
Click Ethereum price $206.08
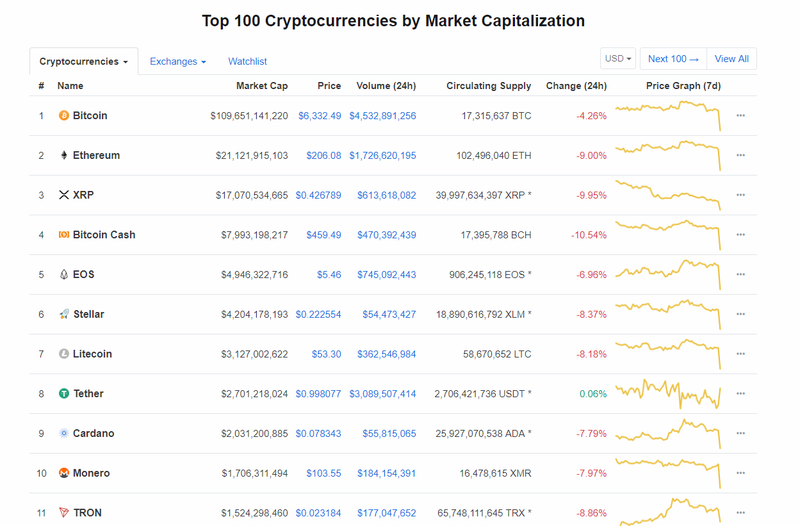point(324,156)
